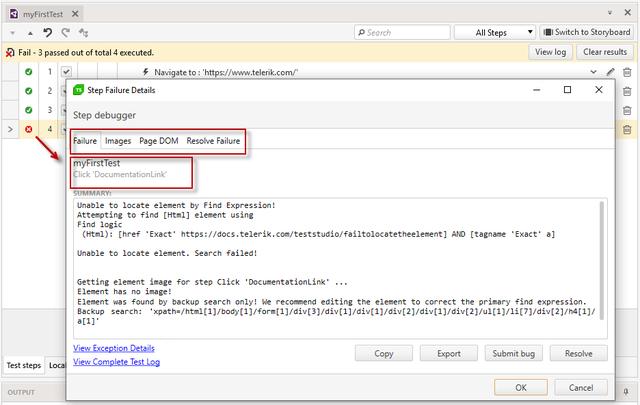Open the Resolve Failure tab
This screenshot has height=405, width=640.
coord(213,141)
